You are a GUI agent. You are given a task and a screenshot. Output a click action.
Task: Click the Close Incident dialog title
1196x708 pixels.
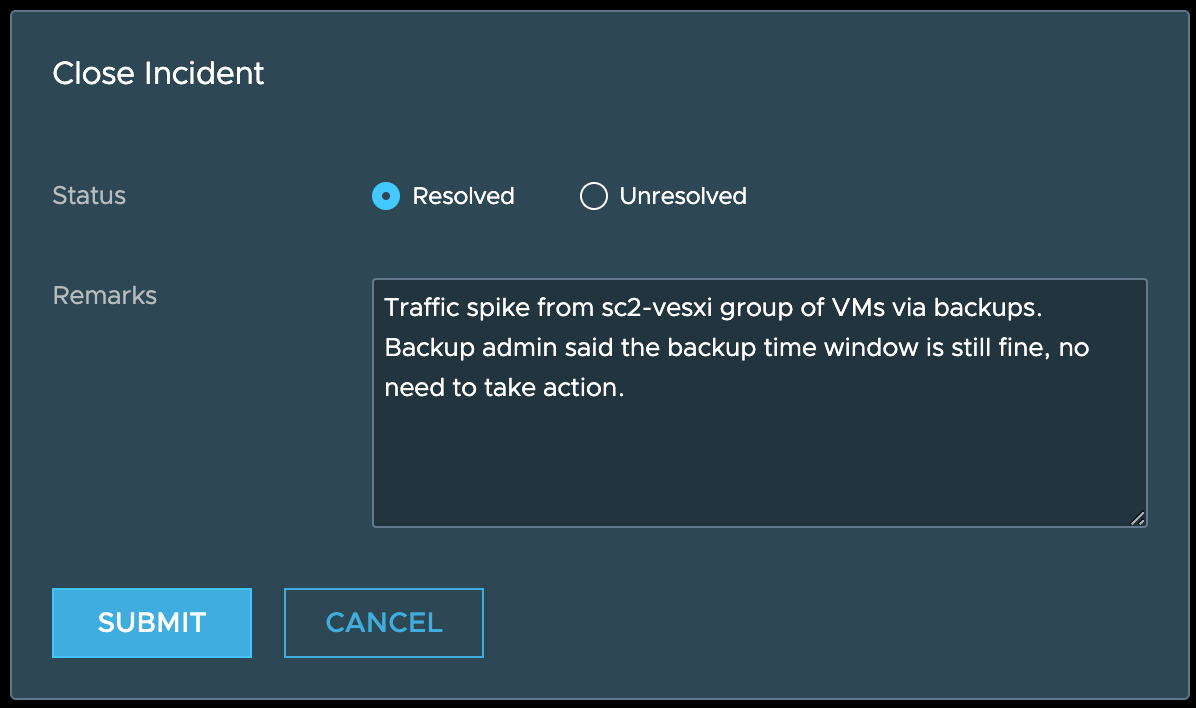click(158, 73)
